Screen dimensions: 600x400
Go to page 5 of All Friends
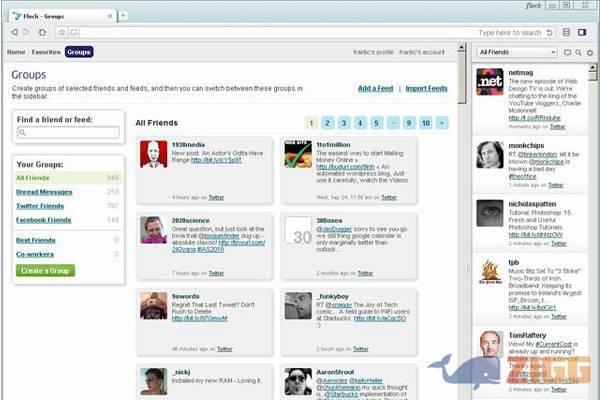tap(377, 123)
